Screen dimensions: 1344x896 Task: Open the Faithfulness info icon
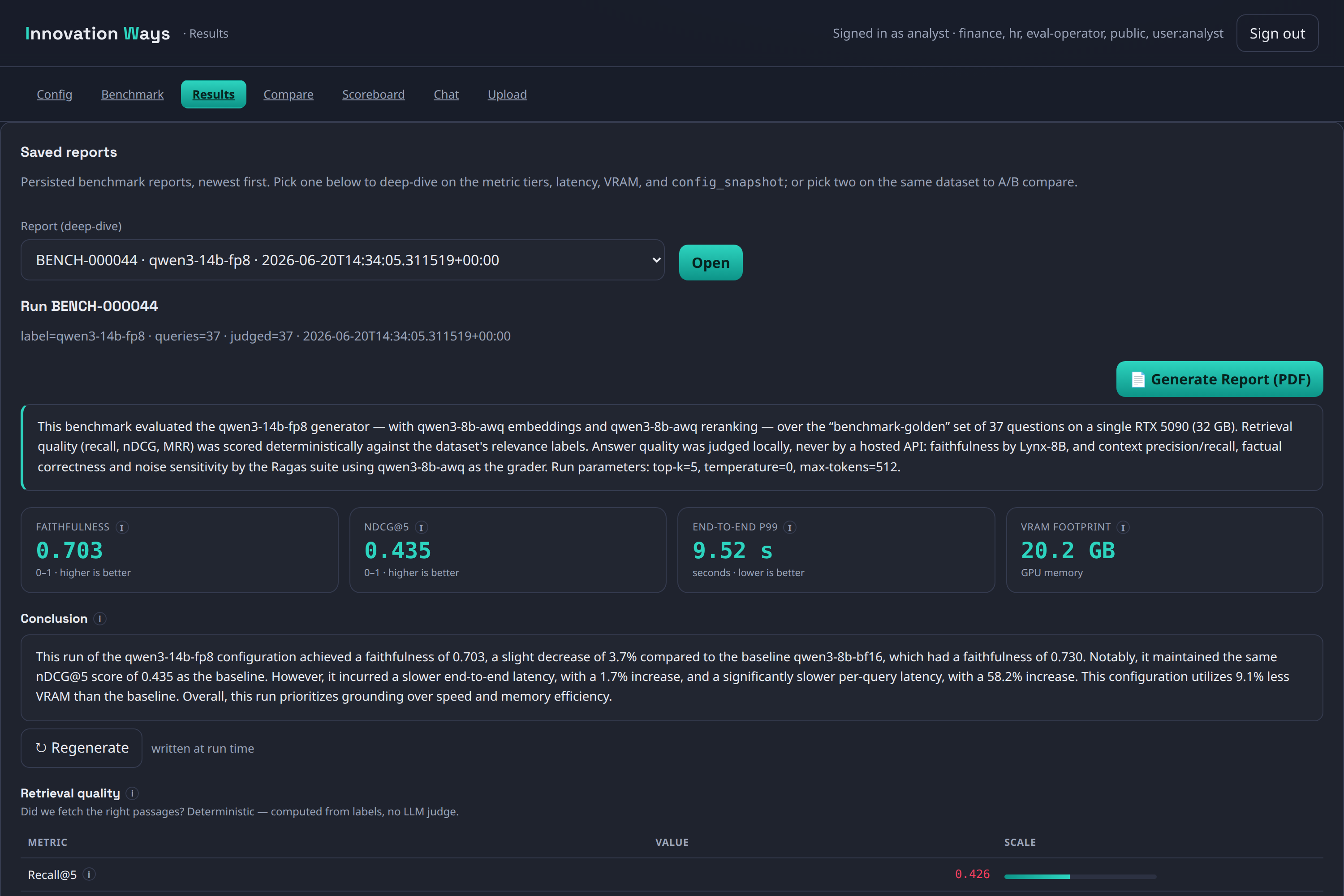(122, 527)
